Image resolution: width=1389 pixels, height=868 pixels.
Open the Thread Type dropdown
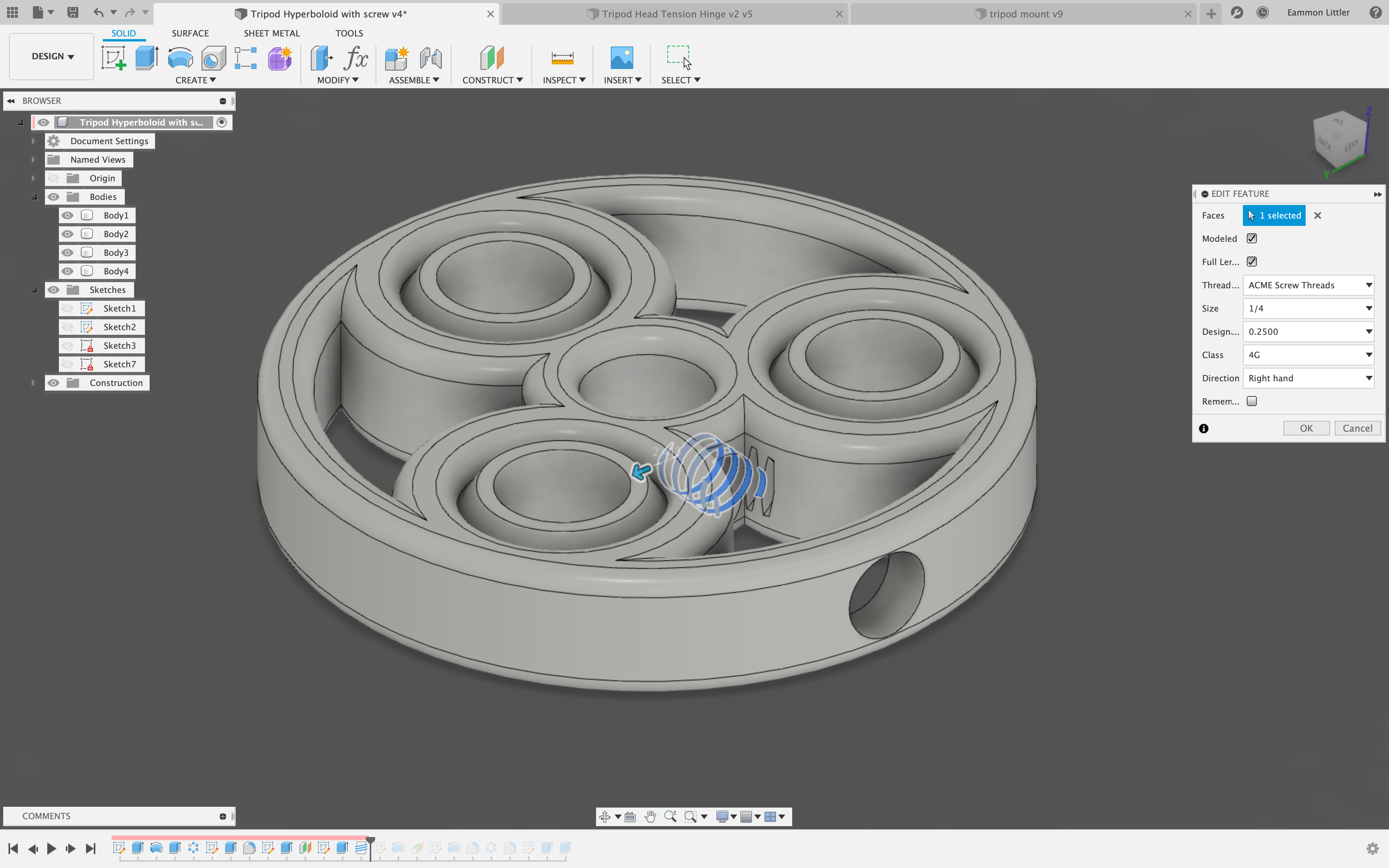(1308, 285)
